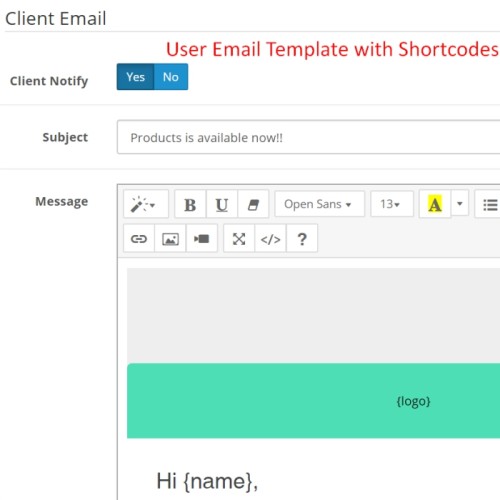Insert a video with the camera icon
This screenshot has height=500, width=500.
coord(201,238)
